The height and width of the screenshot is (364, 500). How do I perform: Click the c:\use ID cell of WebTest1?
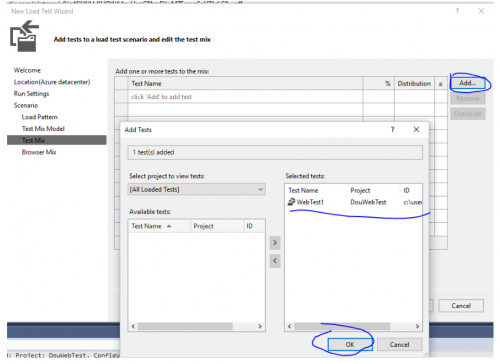tap(413, 202)
